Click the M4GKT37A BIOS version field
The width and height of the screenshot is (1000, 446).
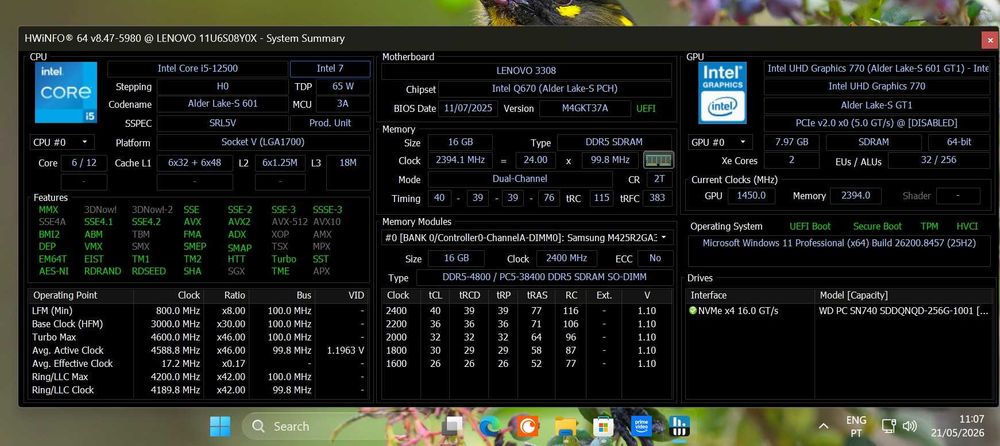point(585,108)
